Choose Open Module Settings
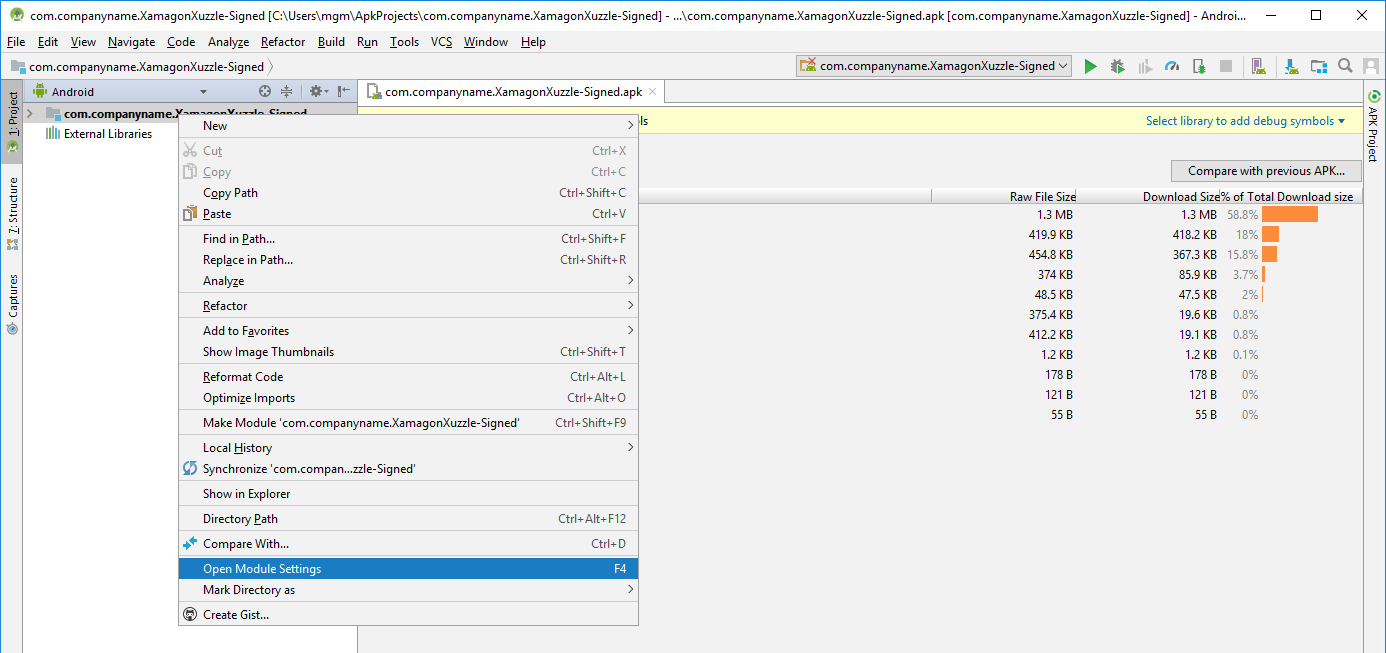The width and height of the screenshot is (1386, 653). click(x=408, y=569)
